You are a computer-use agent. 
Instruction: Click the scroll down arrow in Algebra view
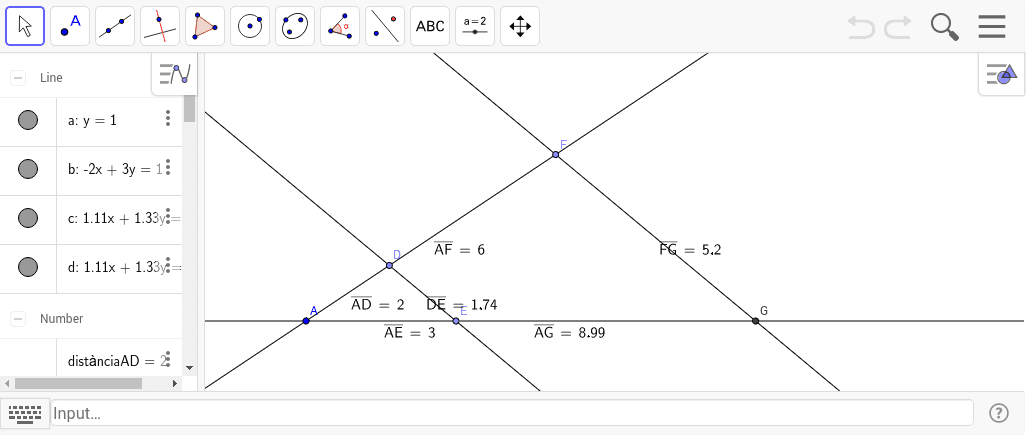click(x=190, y=368)
